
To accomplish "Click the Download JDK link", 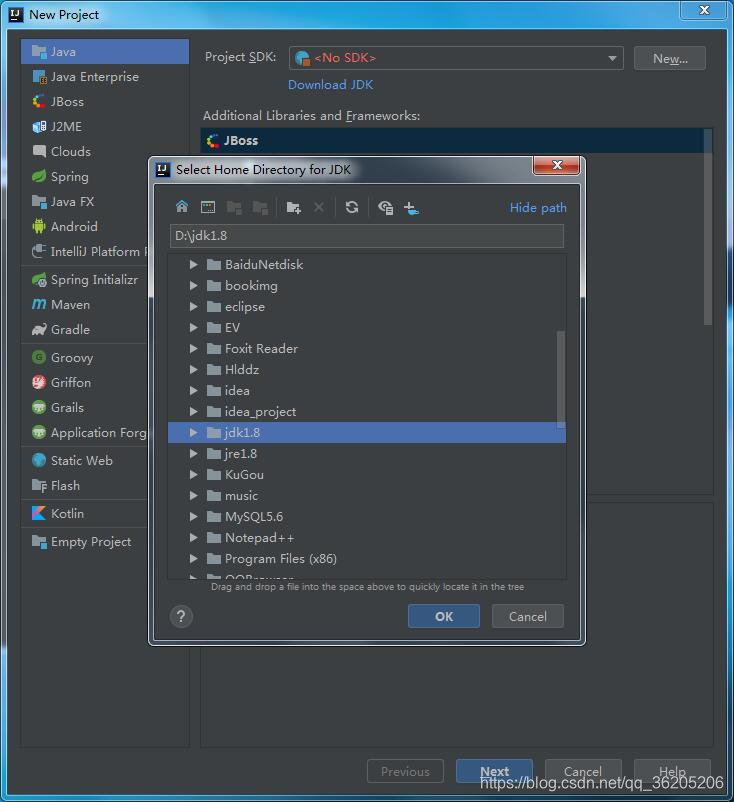I will coord(330,85).
